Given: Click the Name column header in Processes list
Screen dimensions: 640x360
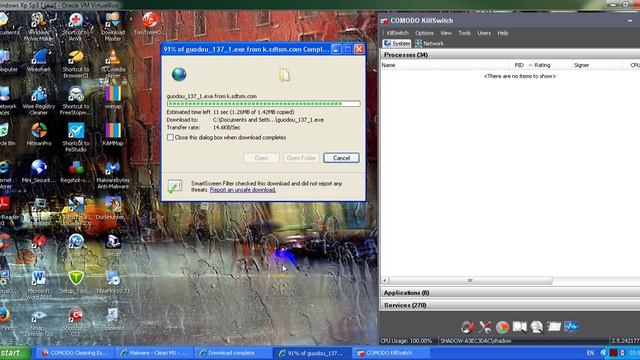Looking at the screenshot, I should [445, 65].
